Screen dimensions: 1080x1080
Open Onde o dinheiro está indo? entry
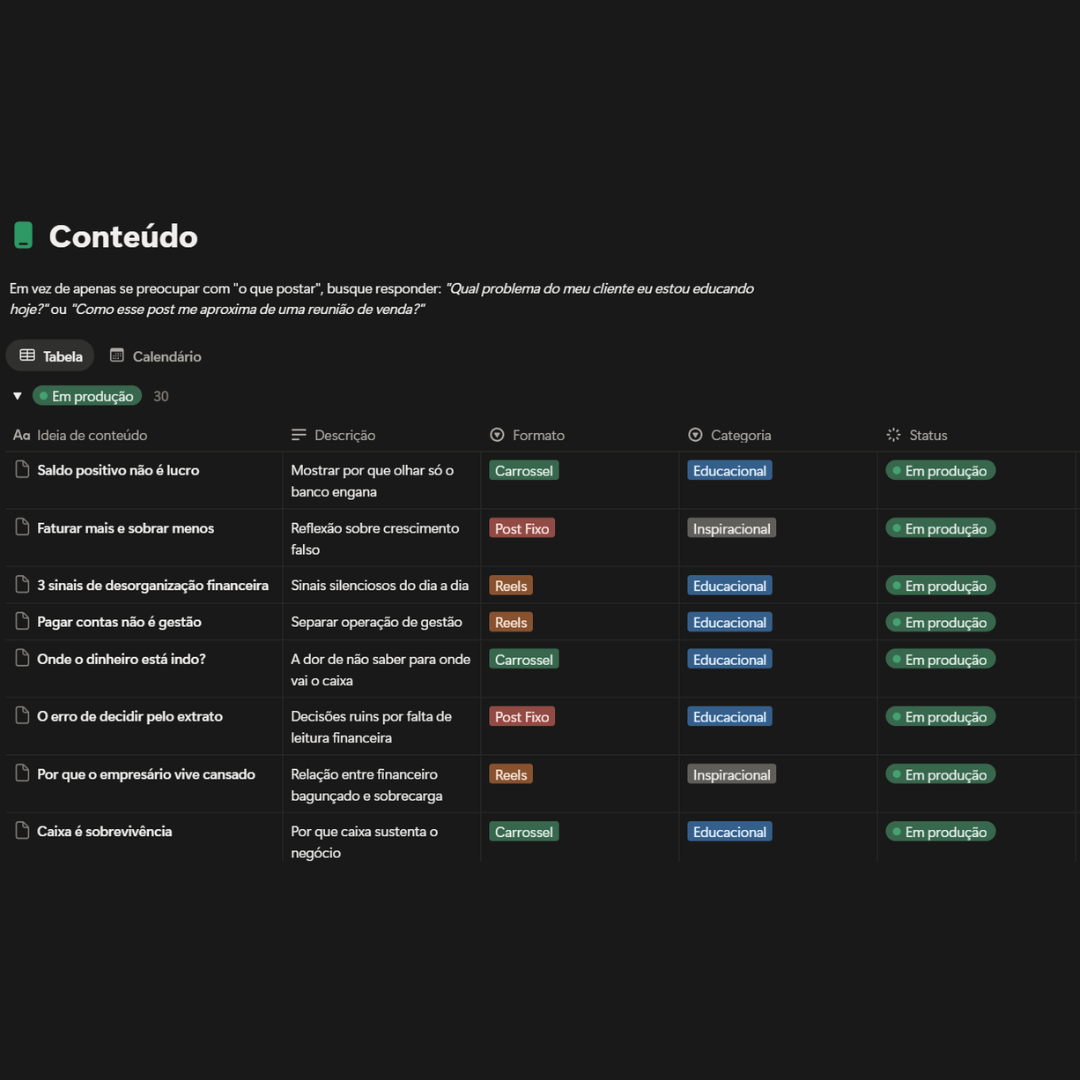click(121, 659)
